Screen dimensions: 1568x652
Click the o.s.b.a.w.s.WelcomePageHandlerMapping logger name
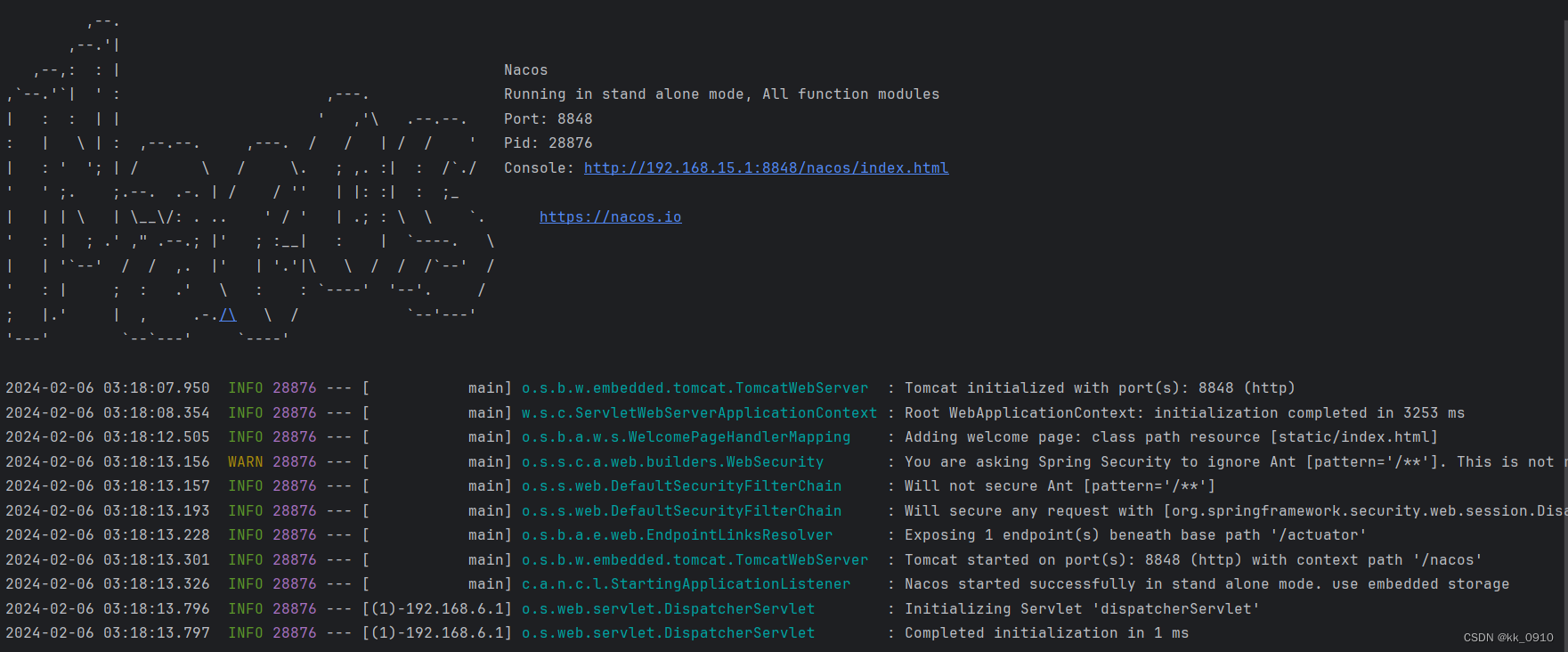pos(687,437)
